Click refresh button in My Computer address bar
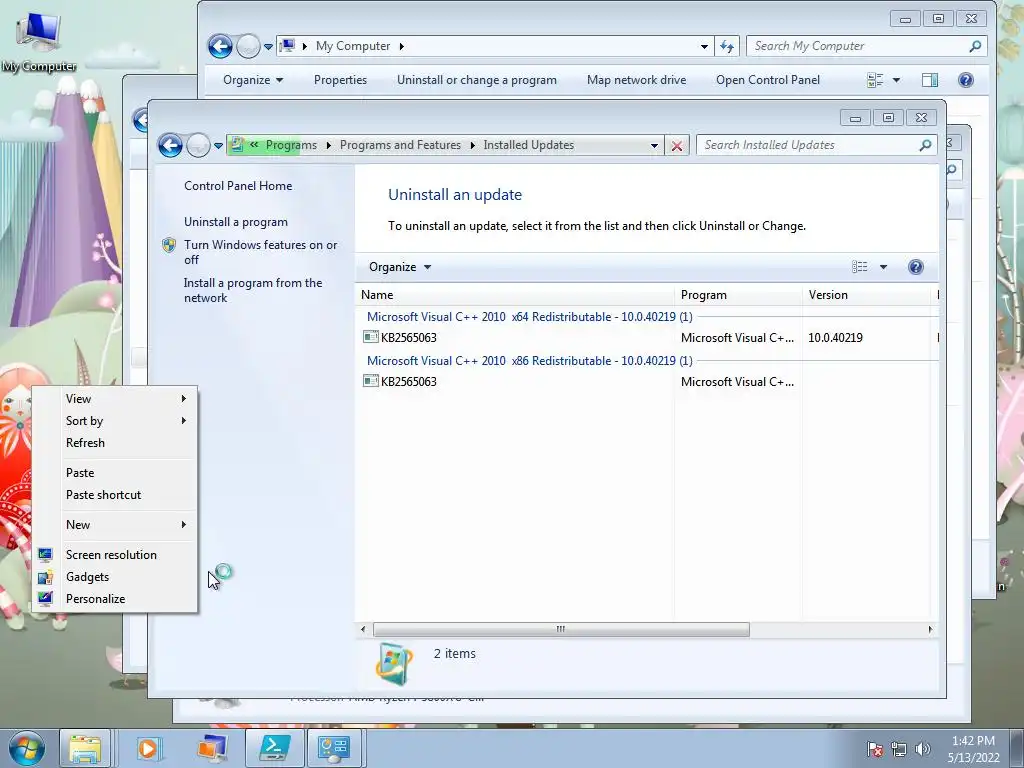 (727, 46)
